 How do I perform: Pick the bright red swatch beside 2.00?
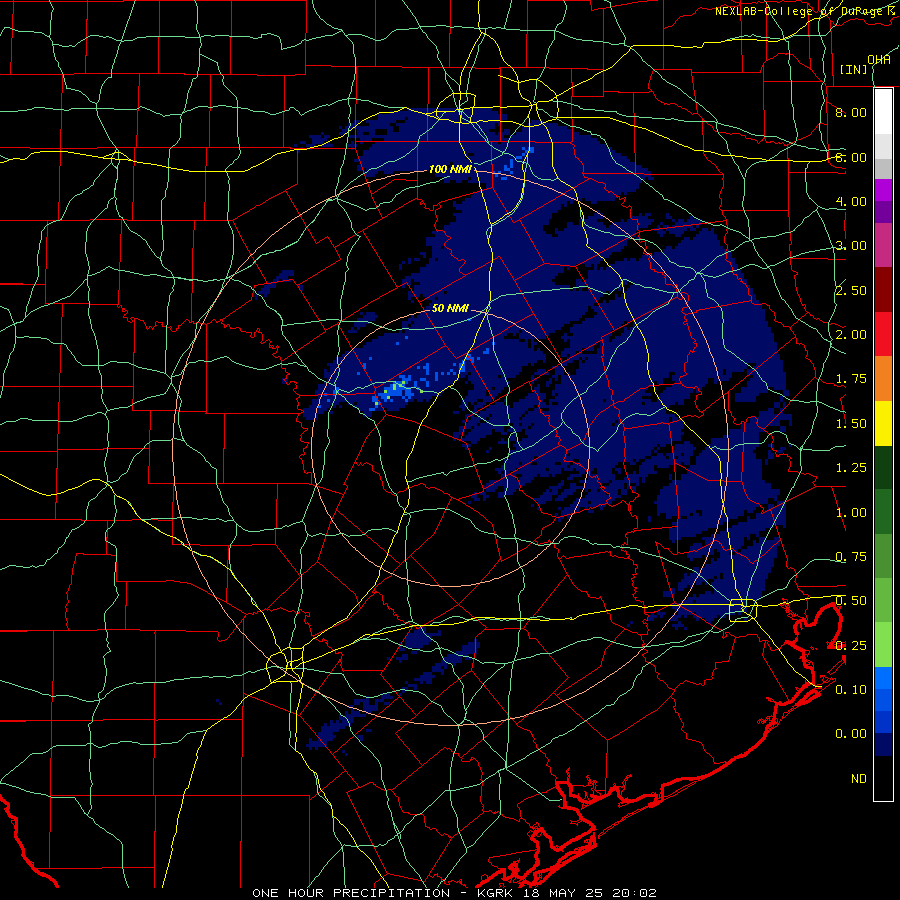883,335
